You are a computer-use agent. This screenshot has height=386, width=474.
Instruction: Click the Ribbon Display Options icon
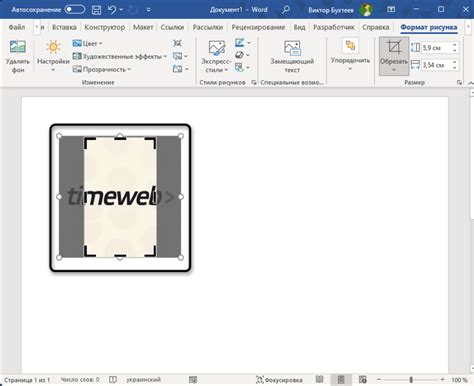tap(391, 10)
